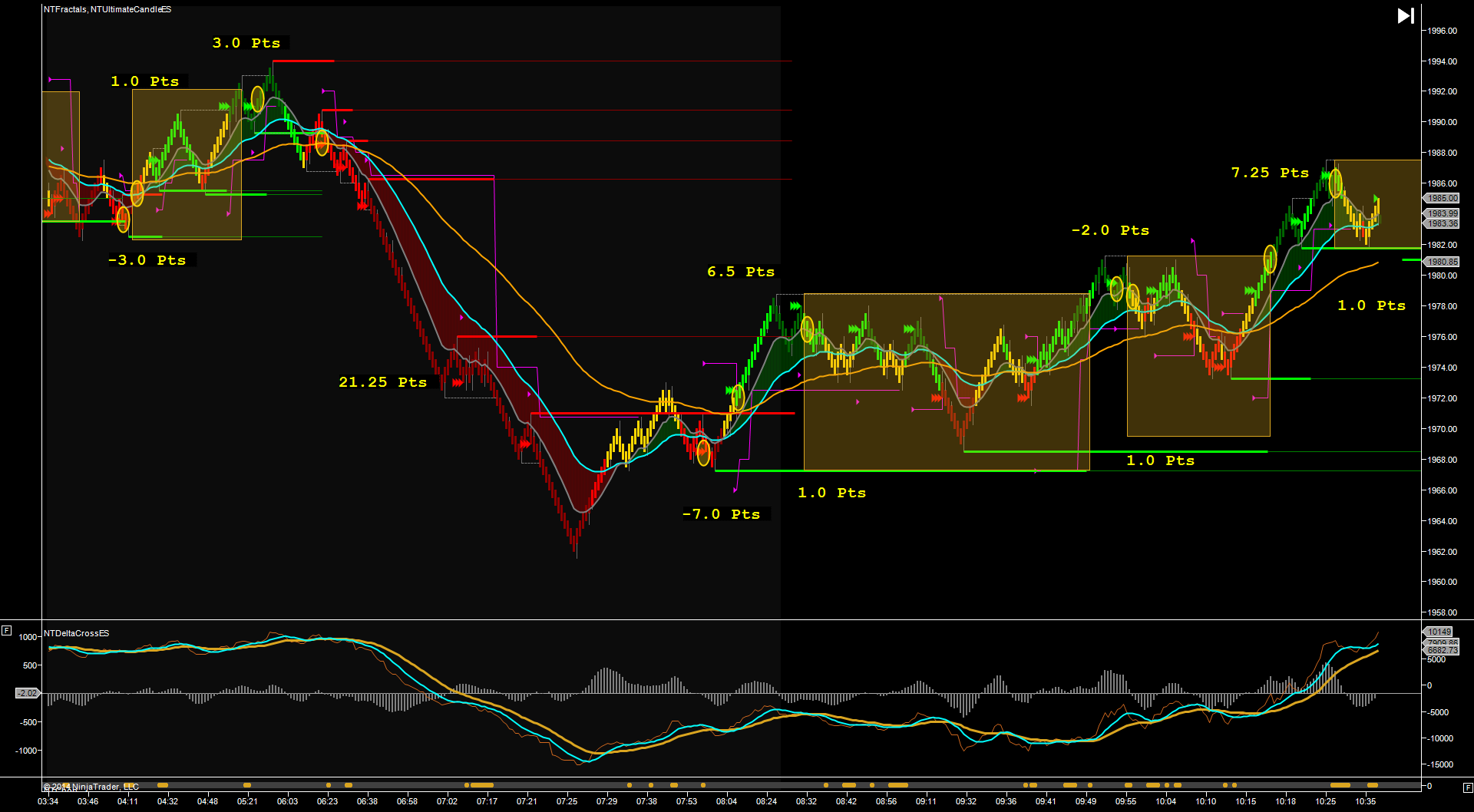The image size is (1474, 812).
Task: Click the 6.5 Pts annotation
Action: coord(741,272)
